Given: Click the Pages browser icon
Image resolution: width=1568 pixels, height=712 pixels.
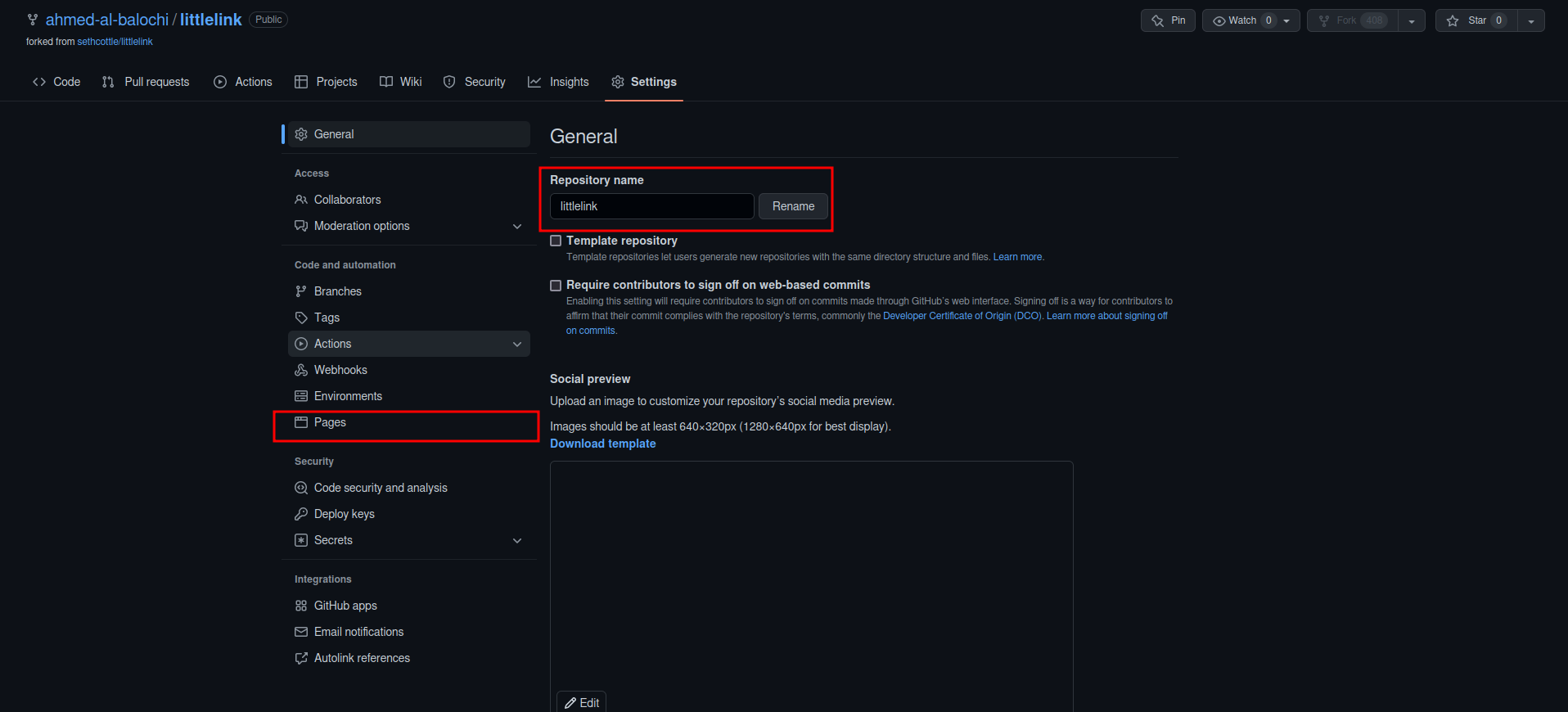Looking at the screenshot, I should pyautogui.click(x=301, y=422).
